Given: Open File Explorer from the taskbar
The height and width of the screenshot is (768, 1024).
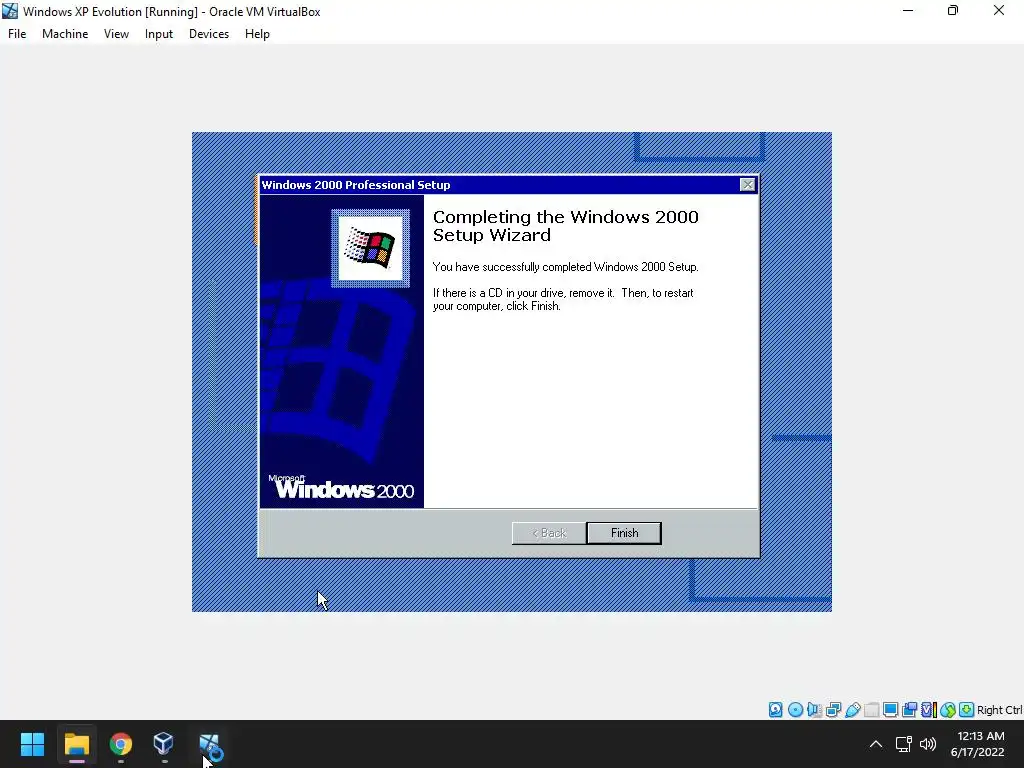Looking at the screenshot, I should [x=76, y=744].
